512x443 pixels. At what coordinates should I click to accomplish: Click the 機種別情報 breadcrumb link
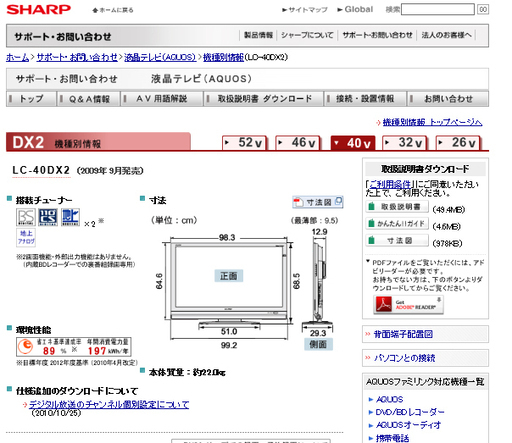click(x=223, y=57)
